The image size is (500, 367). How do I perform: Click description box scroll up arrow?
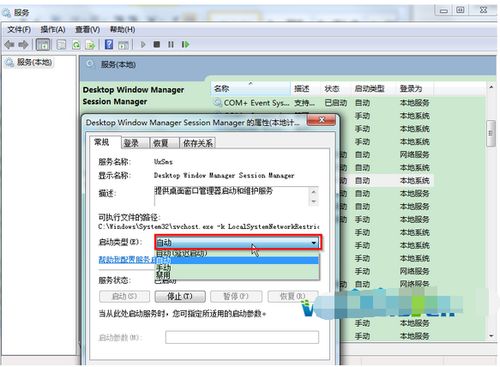click(313, 192)
